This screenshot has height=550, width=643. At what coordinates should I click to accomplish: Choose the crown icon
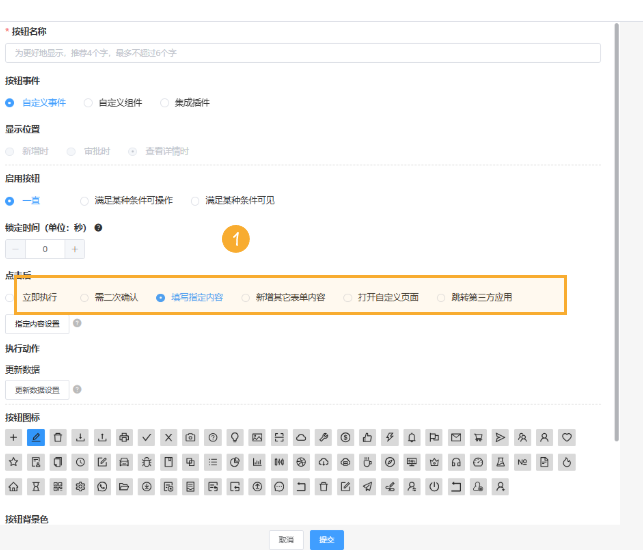point(434,462)
